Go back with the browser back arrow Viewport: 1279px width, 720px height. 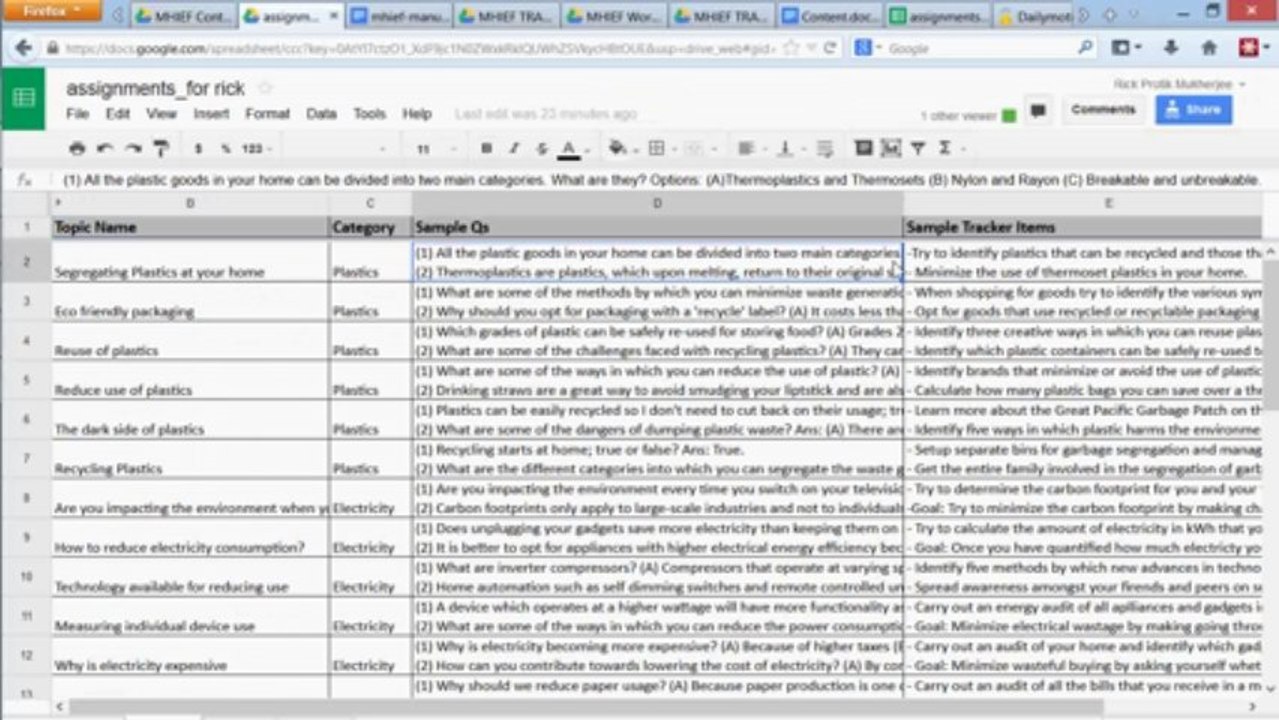tap(23, 47)
